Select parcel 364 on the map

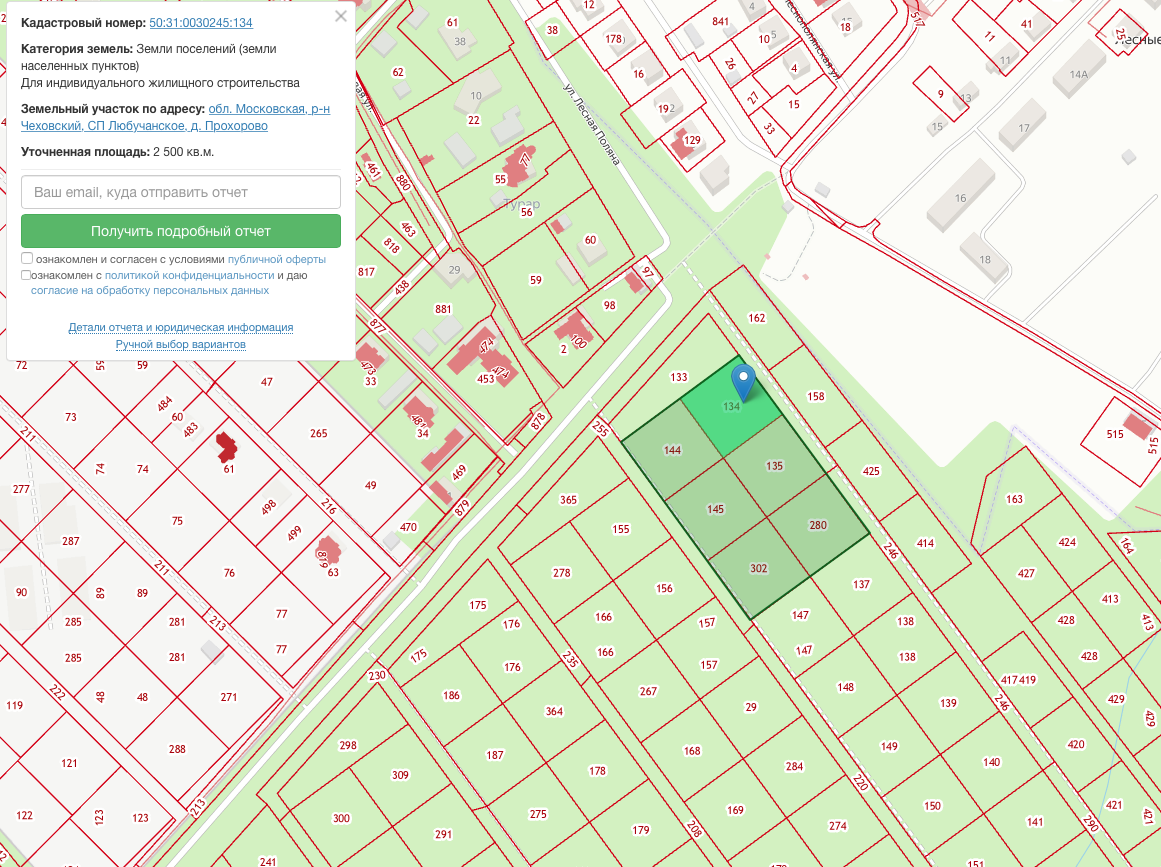(x=554, y=711)
